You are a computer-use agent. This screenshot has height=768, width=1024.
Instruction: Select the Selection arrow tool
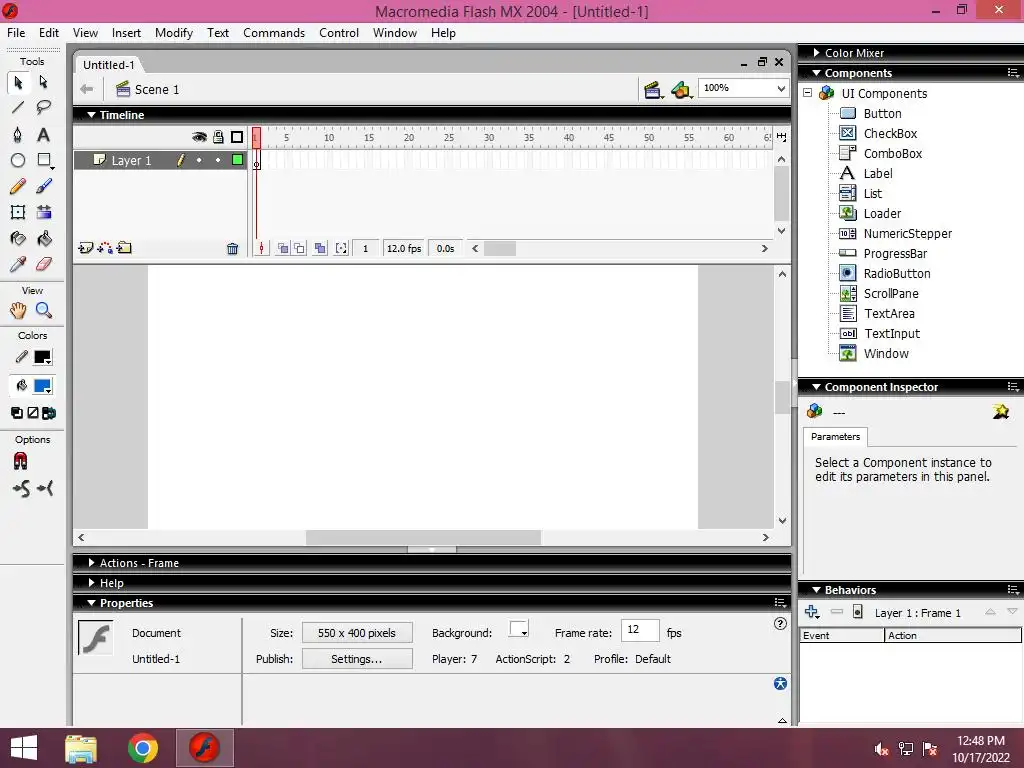pyautogui.click(x=18, y=82)
